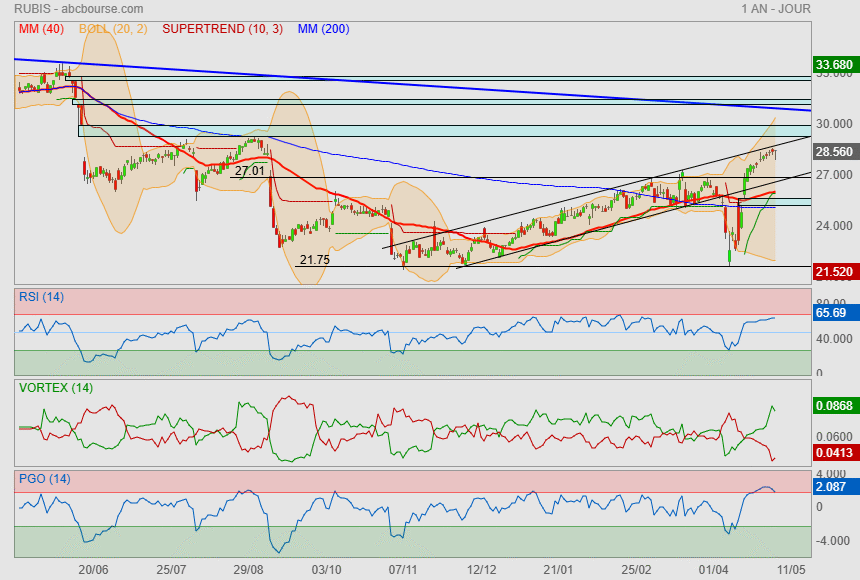Click the current price 28.560 tag

[x=834, y=151]
